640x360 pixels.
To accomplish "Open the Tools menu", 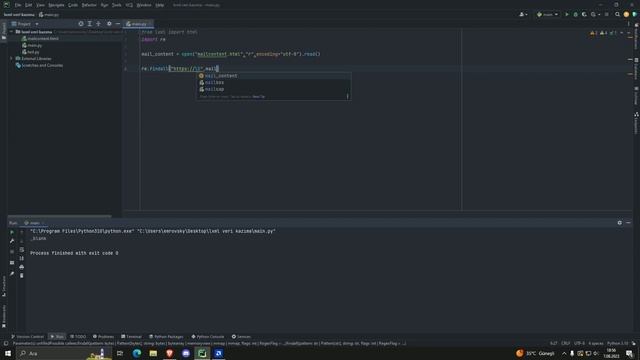I will 117,5.
